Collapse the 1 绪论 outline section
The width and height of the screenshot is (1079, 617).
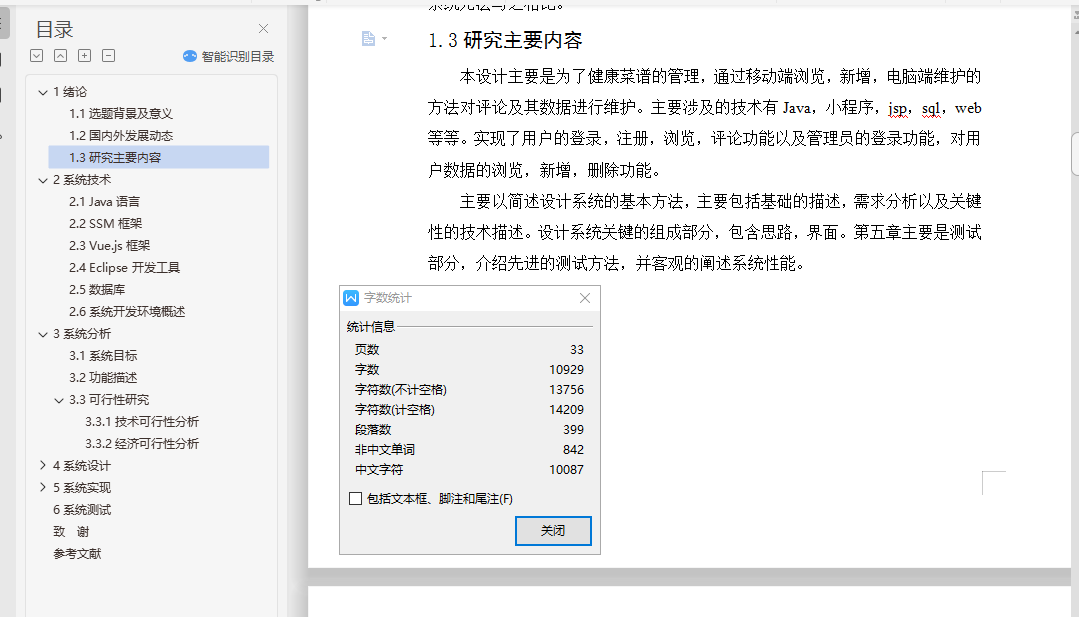[x=43, y=91]
